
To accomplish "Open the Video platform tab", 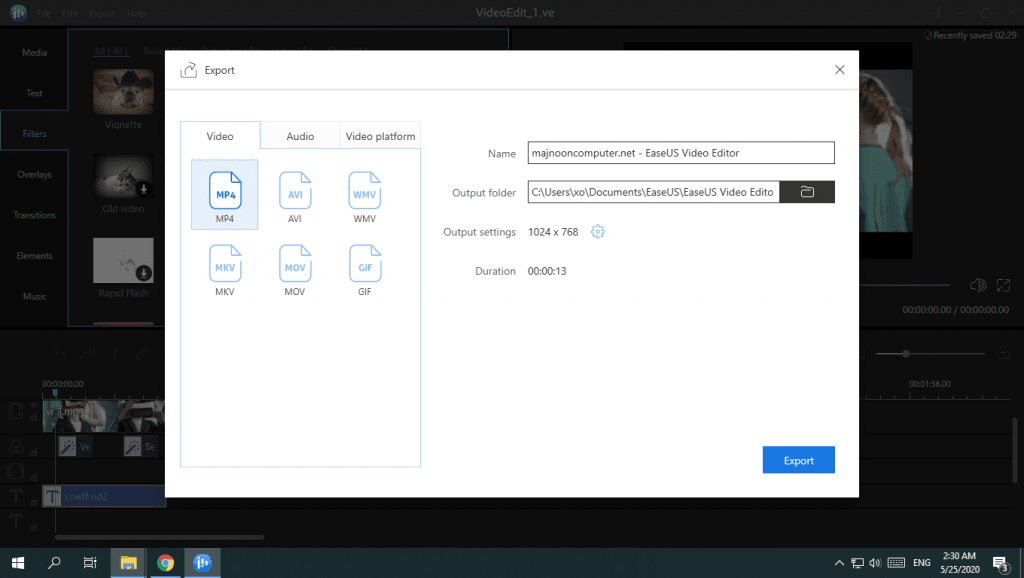I will pos(380,136).
